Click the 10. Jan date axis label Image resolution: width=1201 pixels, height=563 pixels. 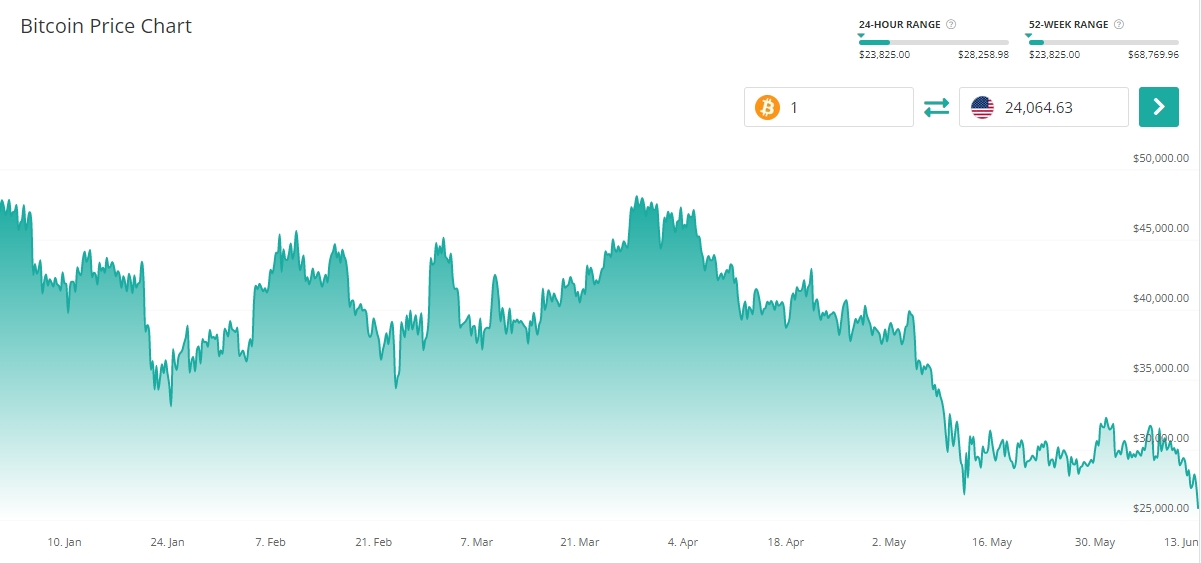[x=65, y=542]
